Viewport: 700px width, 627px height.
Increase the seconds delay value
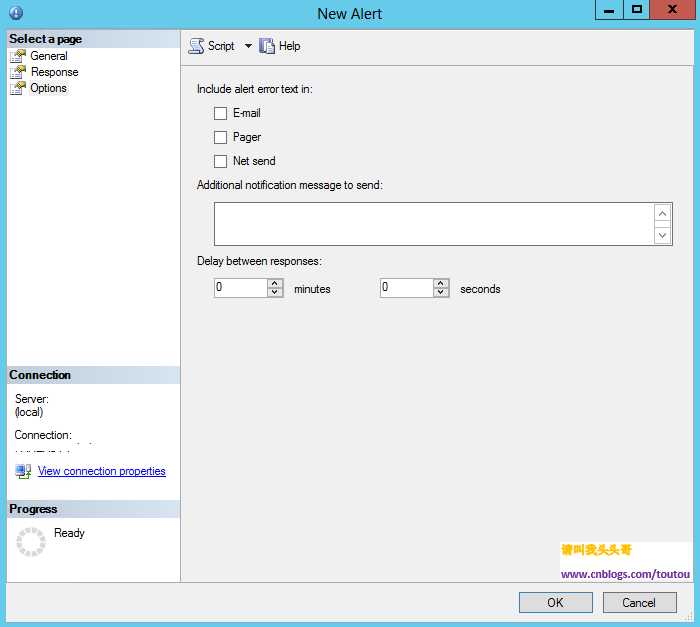pyautogui.click(x=441, y=283)
